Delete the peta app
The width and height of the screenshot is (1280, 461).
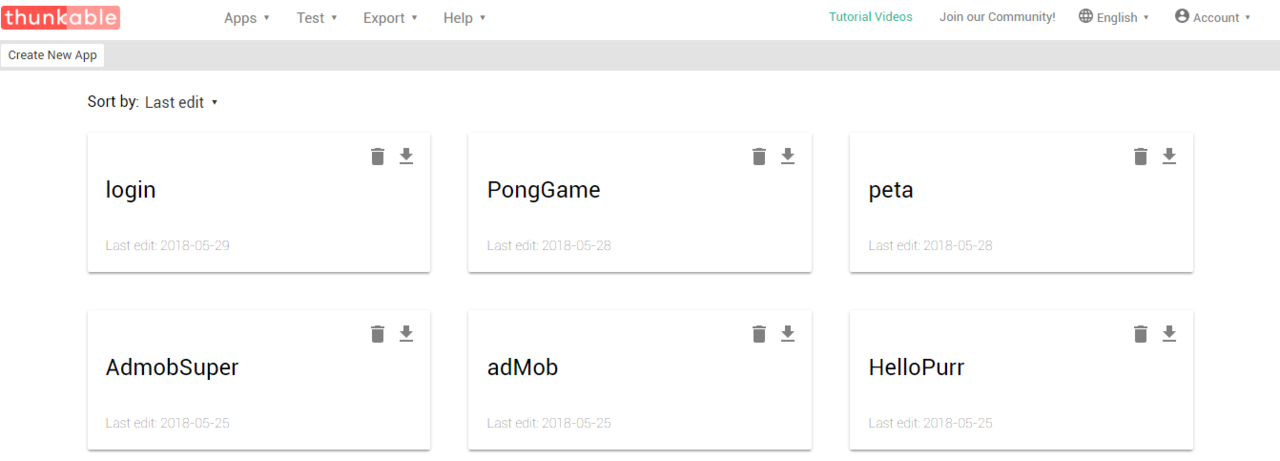click(1140, 156)
